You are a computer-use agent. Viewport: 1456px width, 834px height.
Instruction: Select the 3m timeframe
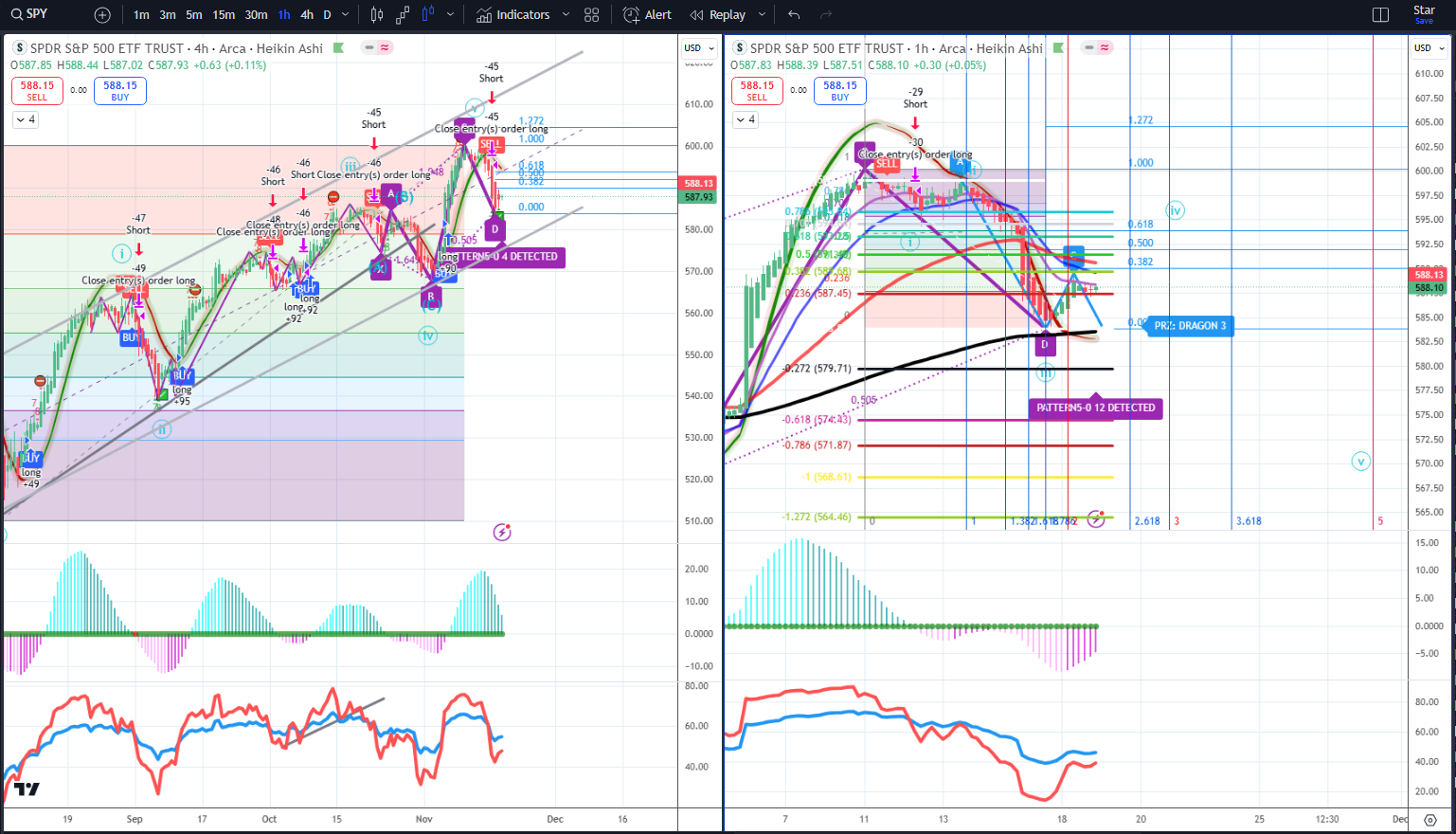[168, 15]
